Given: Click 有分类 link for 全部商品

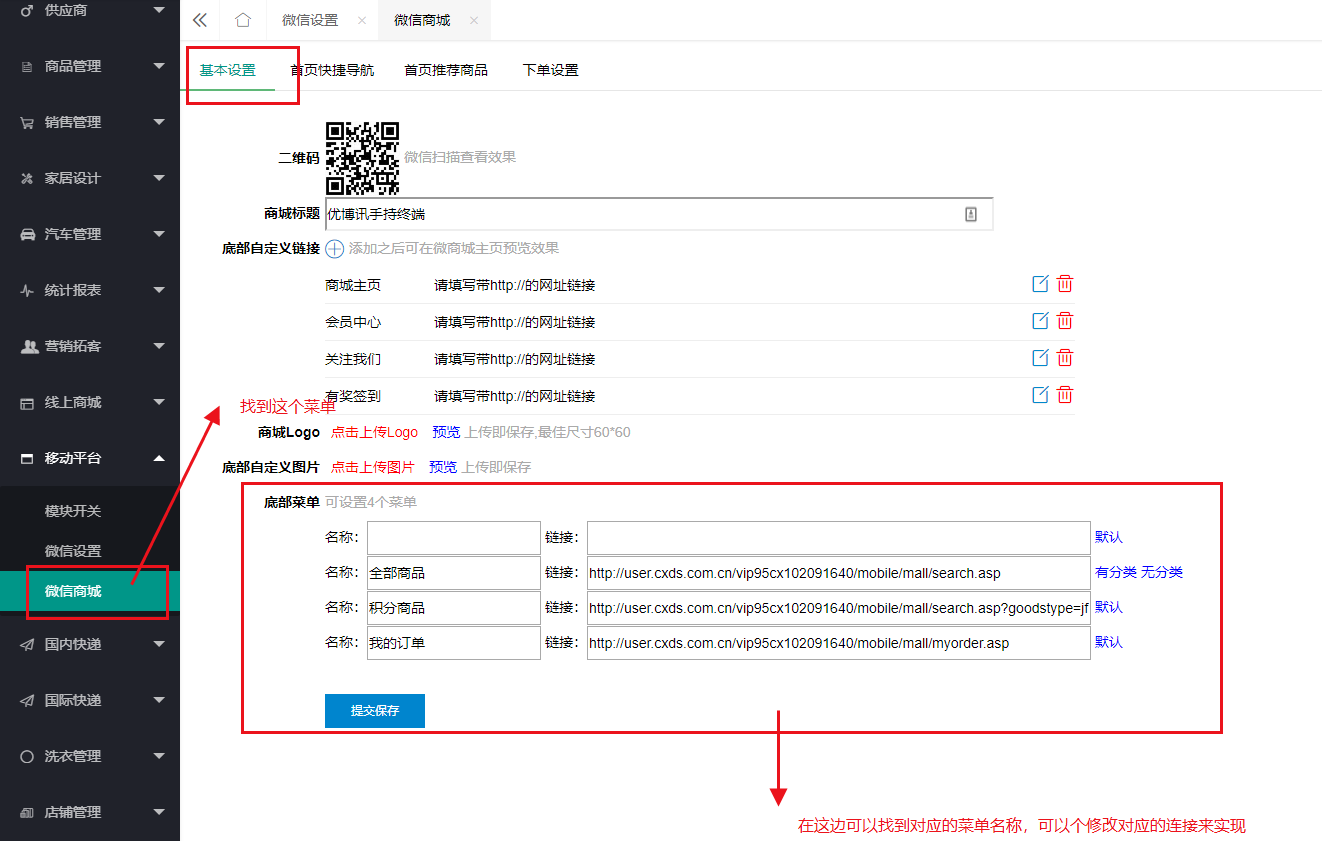Looking at the screenshot, I should (1116, 572).
